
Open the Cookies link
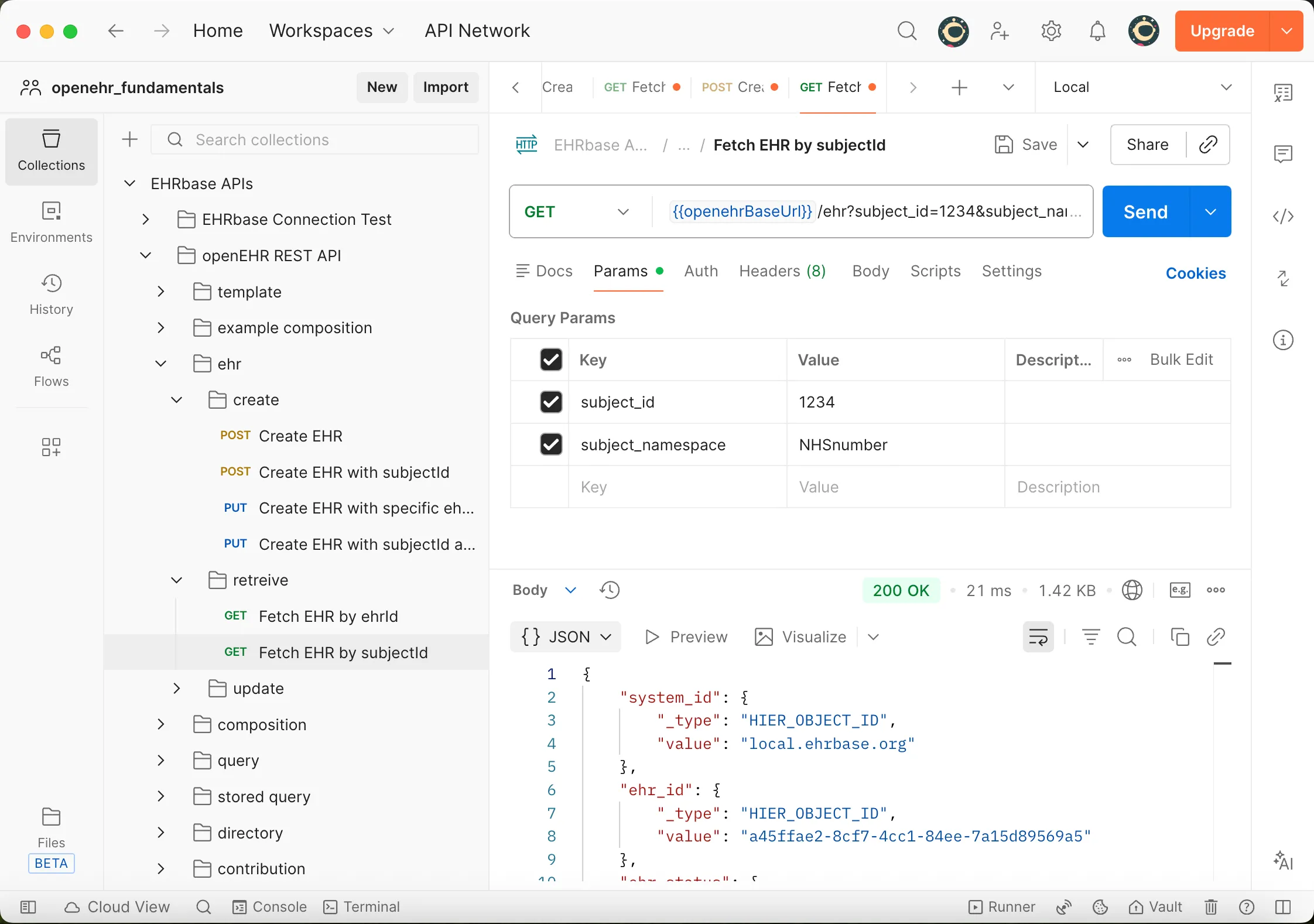(x=1195, y=273)
